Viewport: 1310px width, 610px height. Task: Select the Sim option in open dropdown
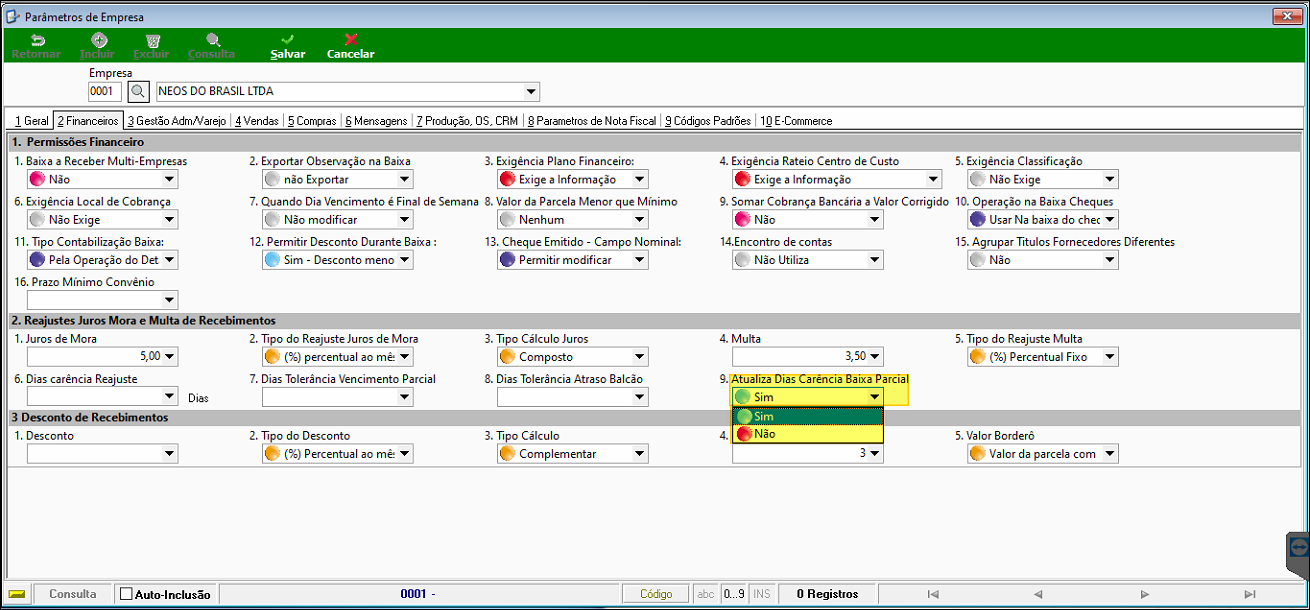[808, 416]
